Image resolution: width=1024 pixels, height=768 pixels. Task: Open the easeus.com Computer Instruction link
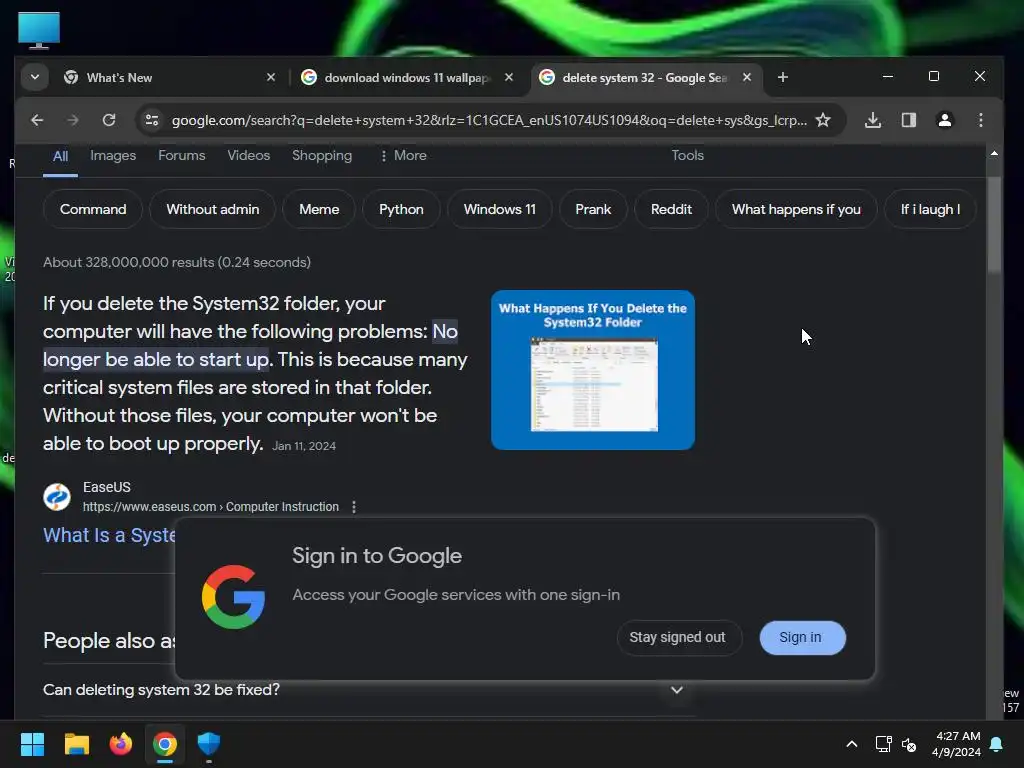click(x=210, y=507)
